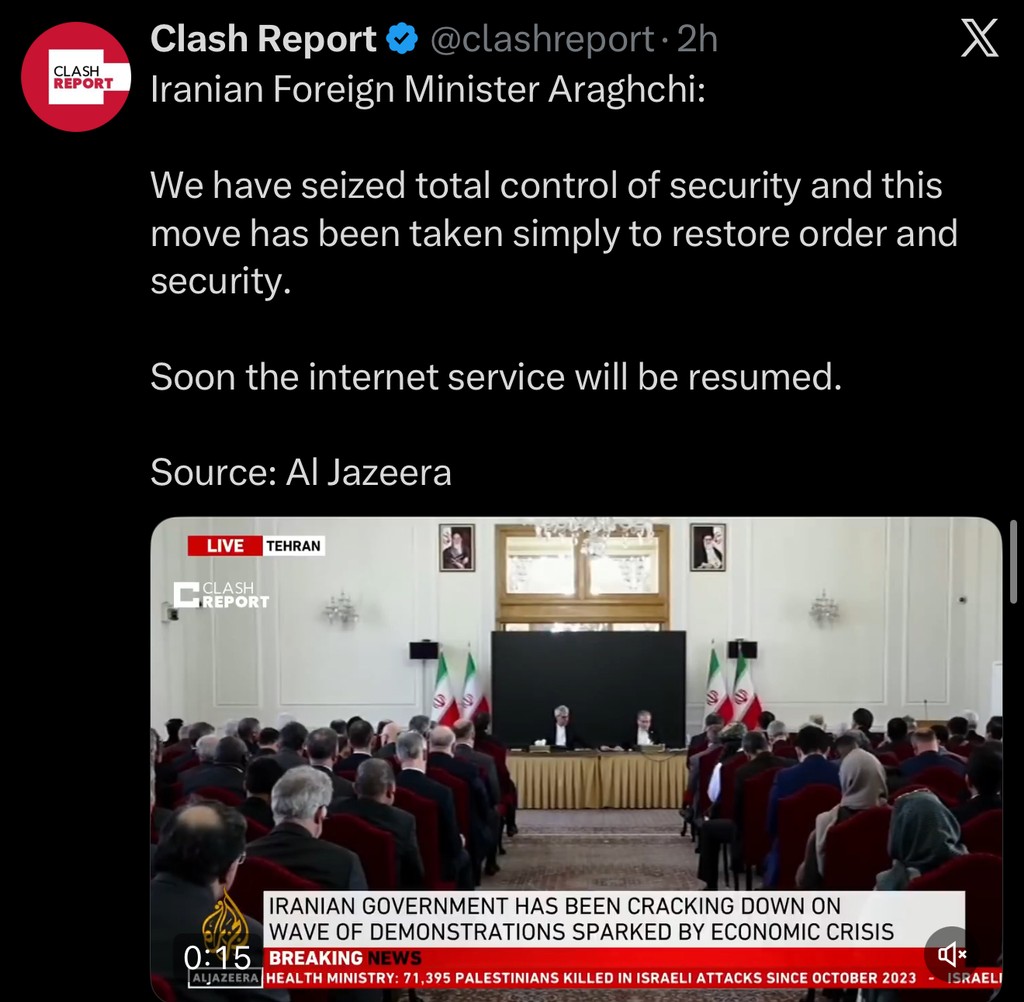Click the X logo in the top corner

[979, 38]
